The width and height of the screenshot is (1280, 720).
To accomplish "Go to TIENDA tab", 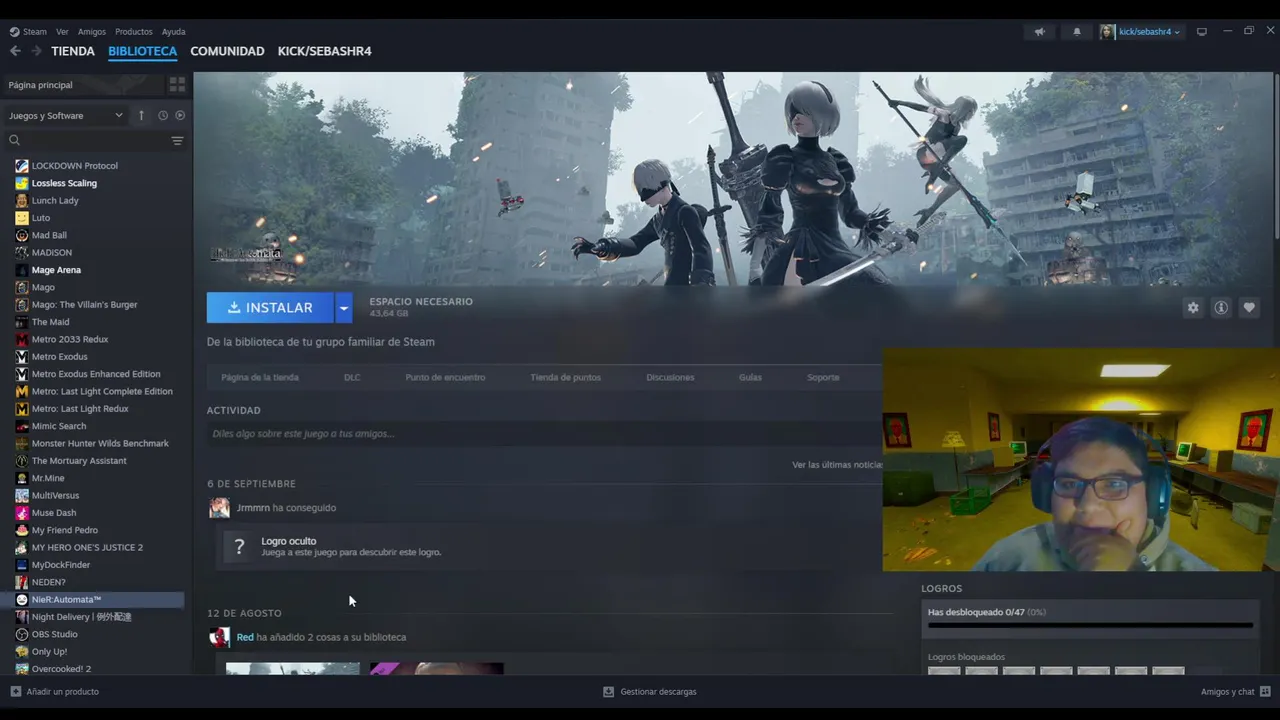I will tap(73, 51).
